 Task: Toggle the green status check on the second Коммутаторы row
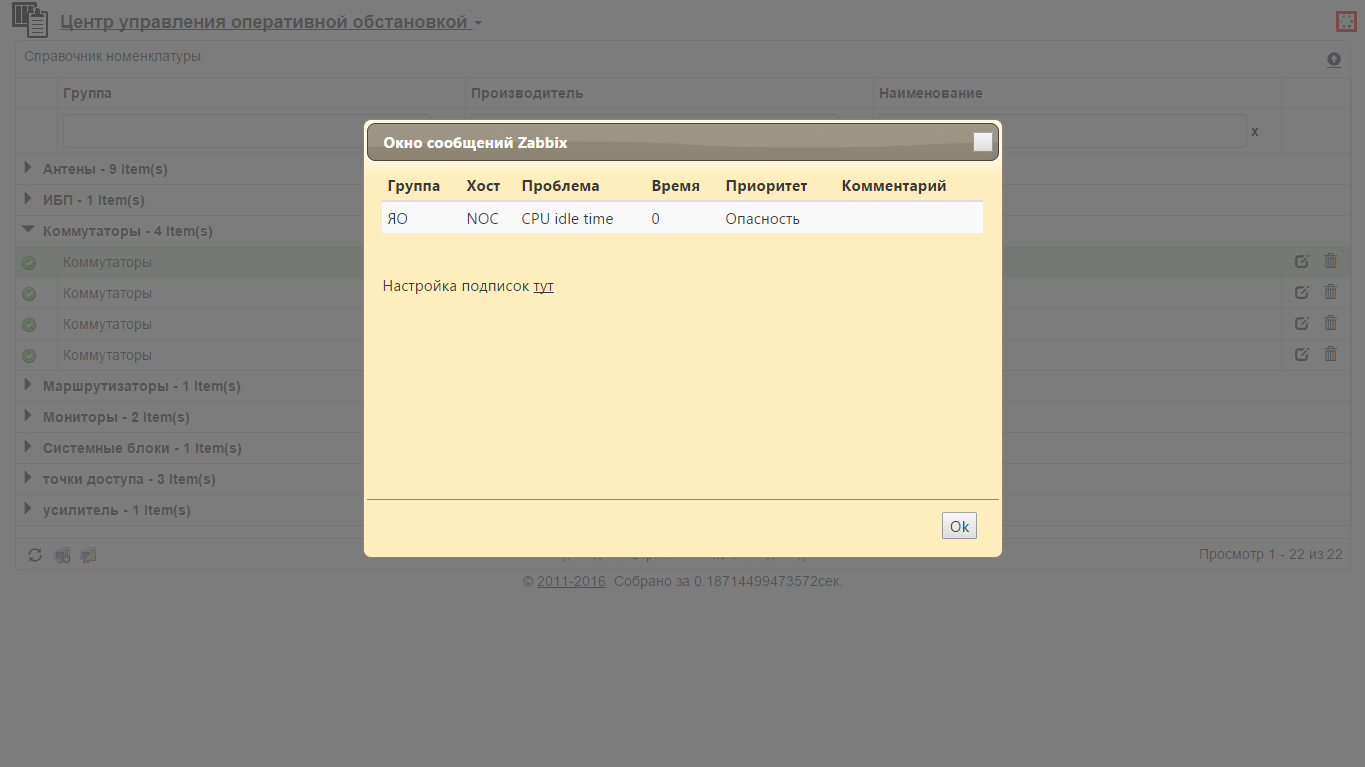point(29,294)
